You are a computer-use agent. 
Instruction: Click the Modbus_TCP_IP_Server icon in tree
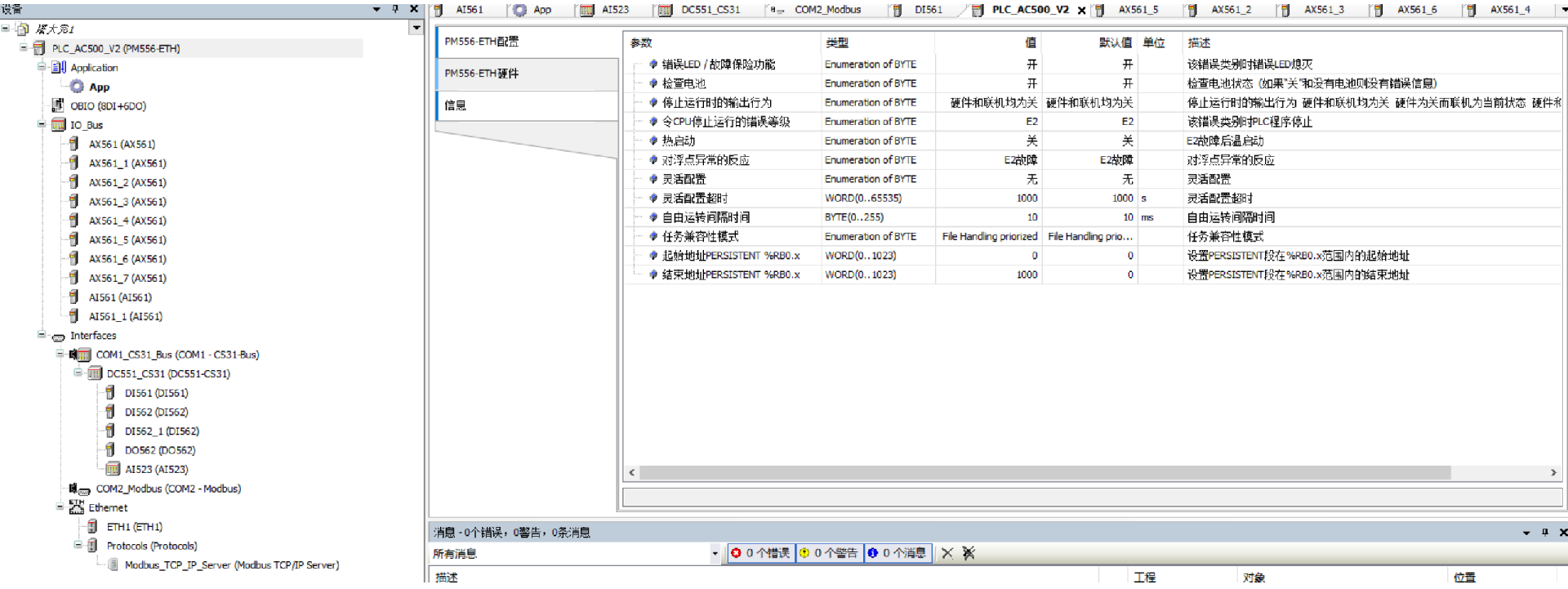point(113,564)
